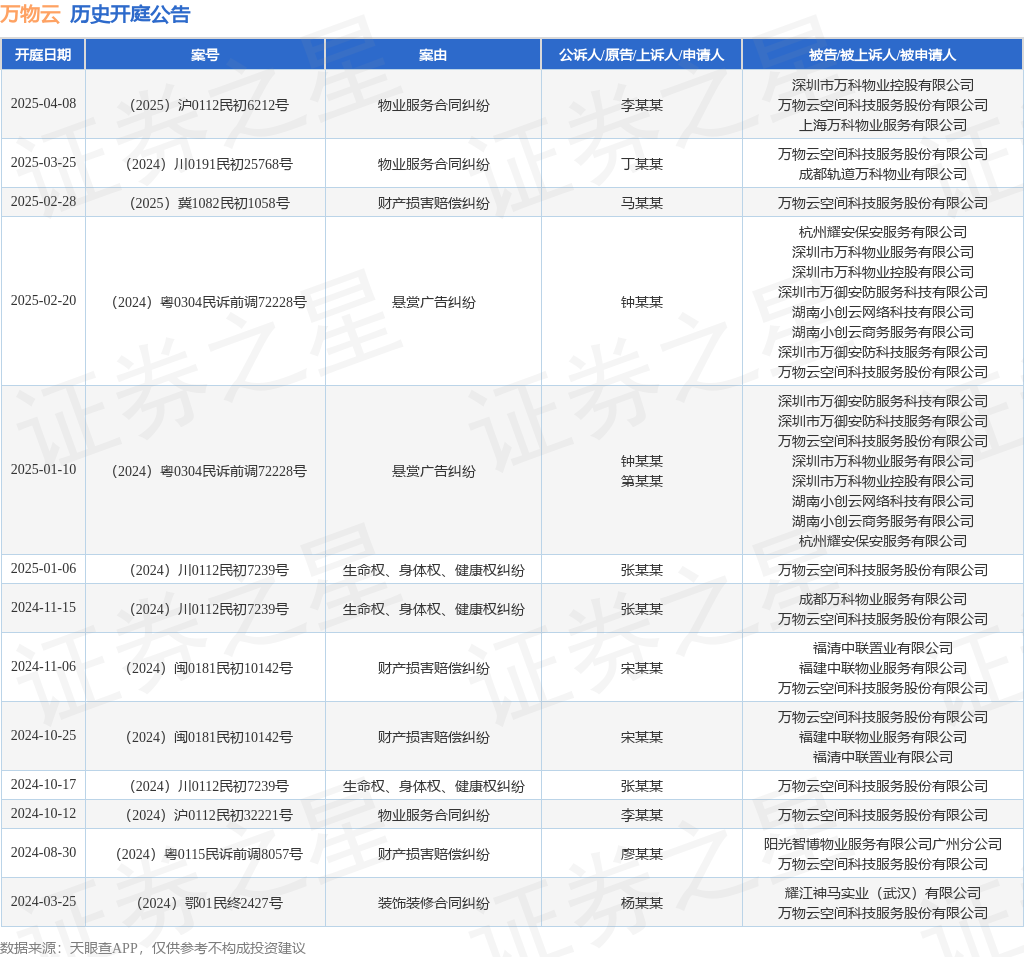Click defendant 耀江神马实业（武汉）有限公司

click(x=882, y=893)
